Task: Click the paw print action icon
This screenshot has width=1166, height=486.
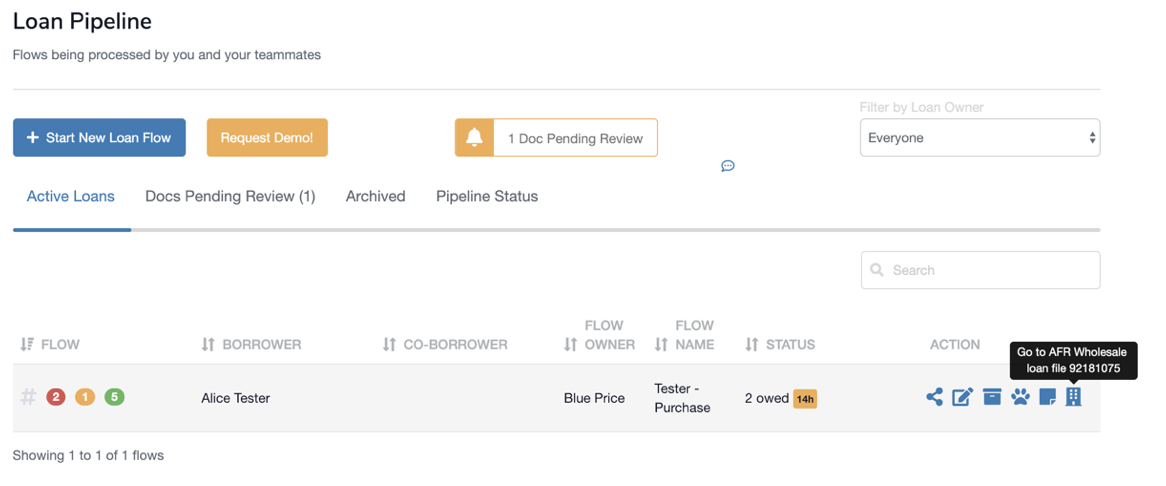Action: [1020, 397]
